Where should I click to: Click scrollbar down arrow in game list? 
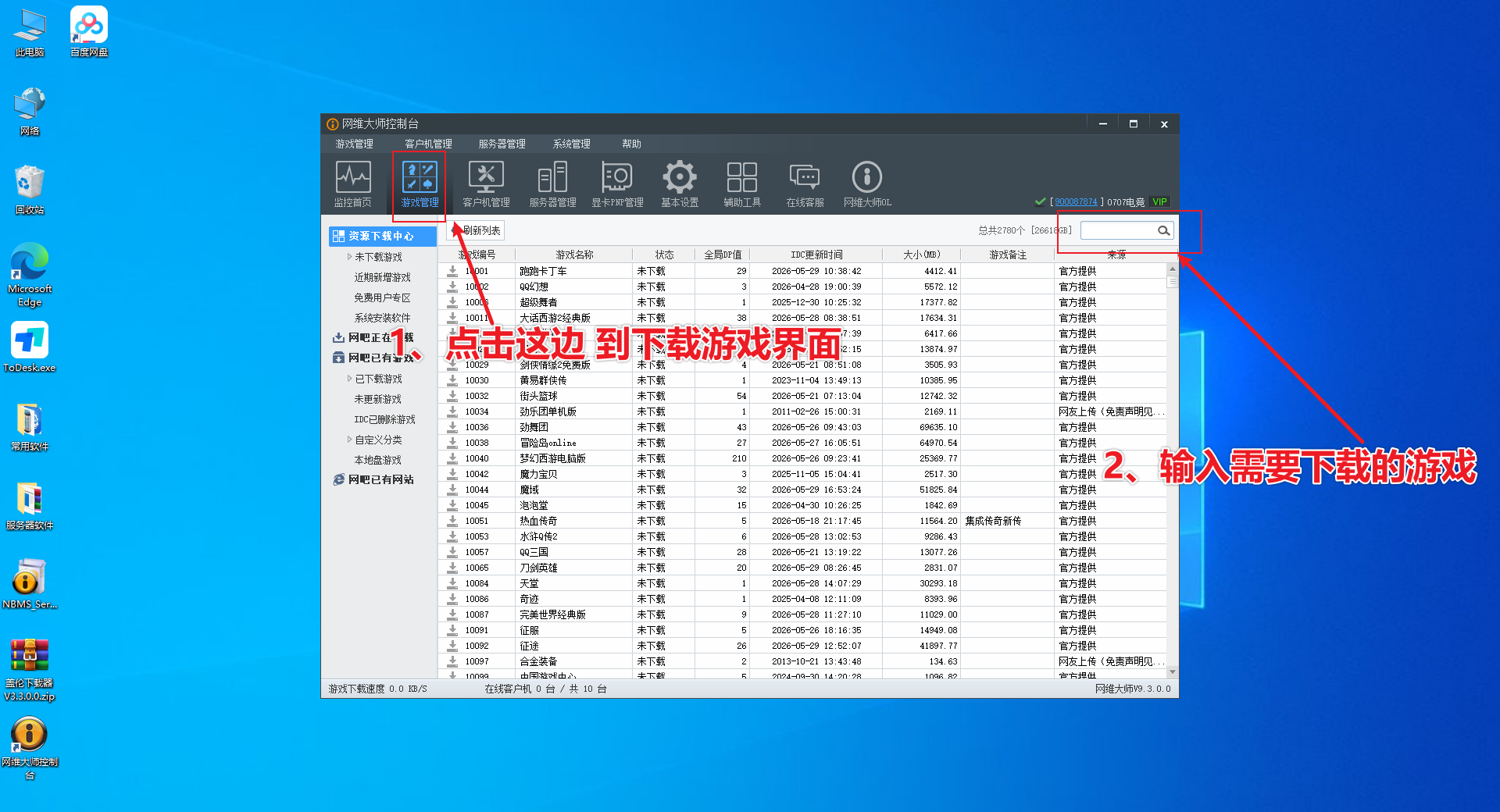click(1172, 671)
